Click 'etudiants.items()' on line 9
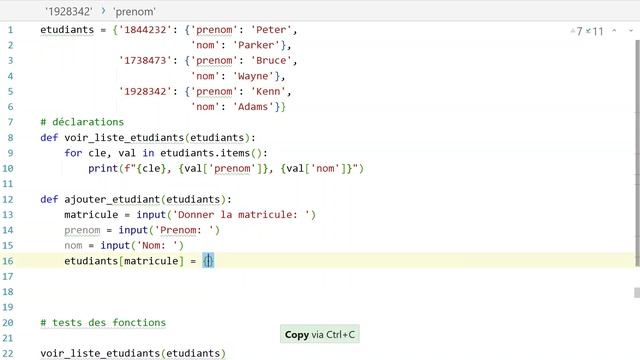This screenshot has height=360, width=640. [211, 153]
